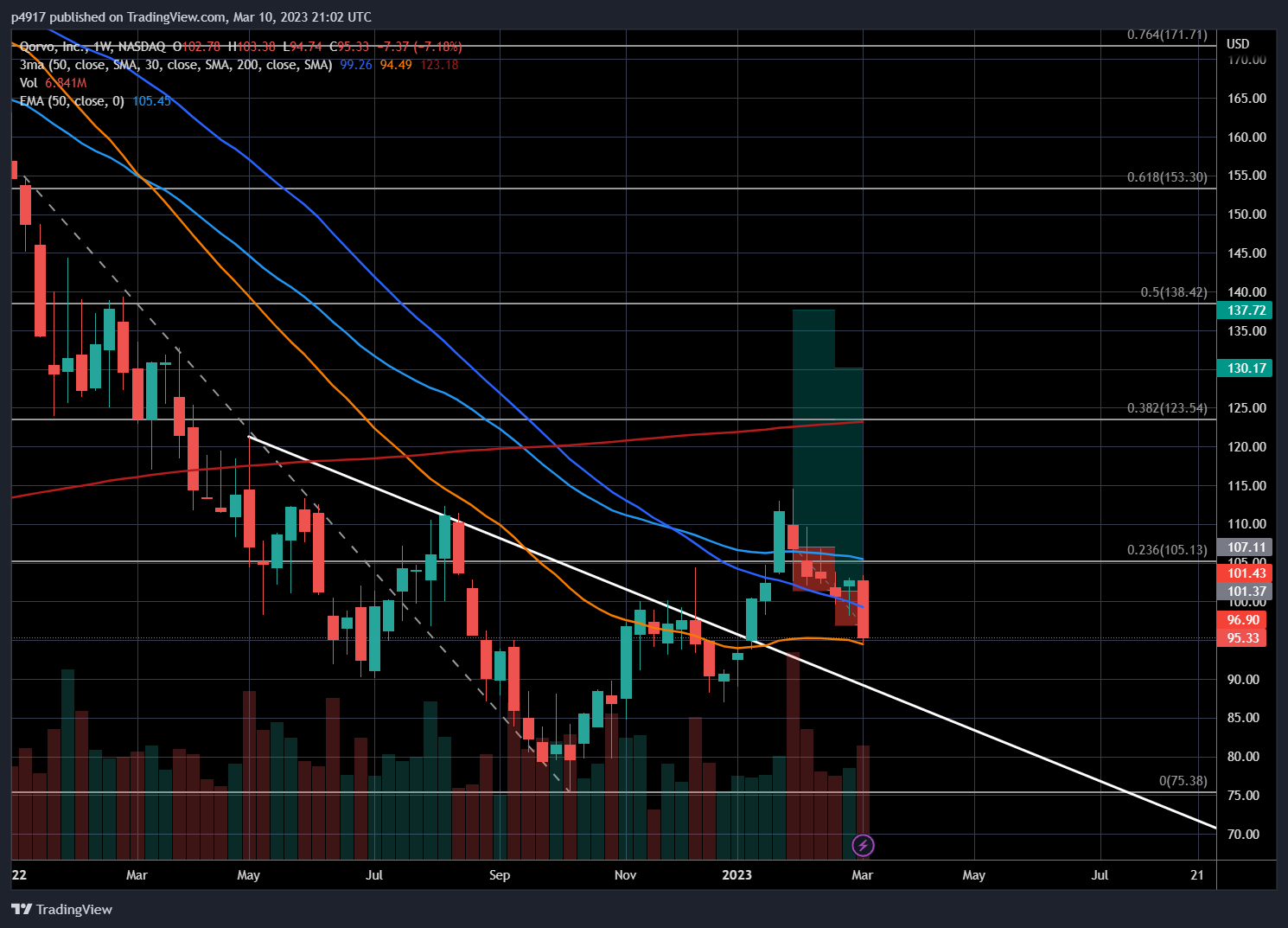This screenshot has width=1288, height=928.
Task: Select the 99.26 SMA value in legend
Action: 356,65
